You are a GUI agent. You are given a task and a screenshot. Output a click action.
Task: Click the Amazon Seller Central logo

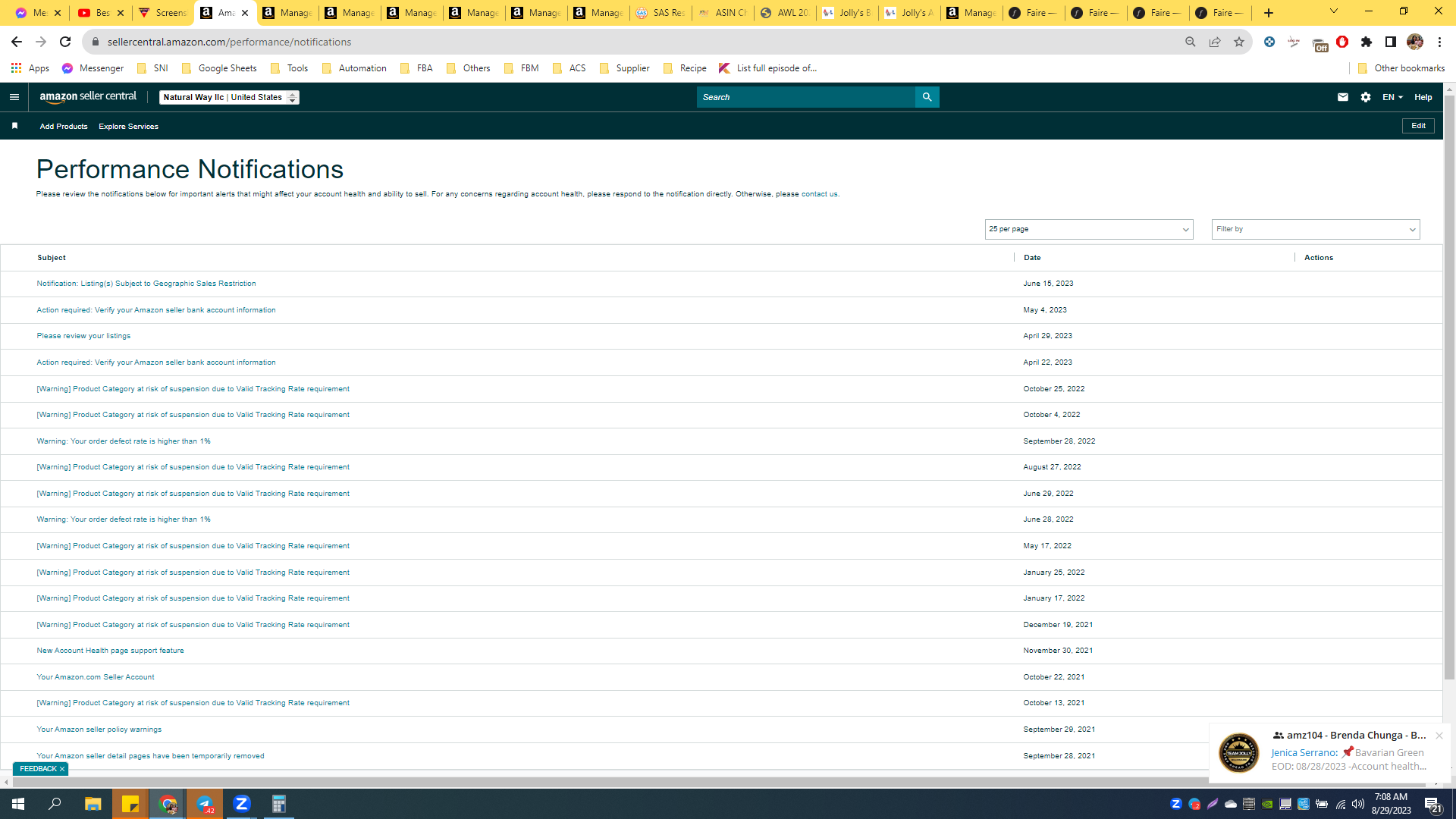click(88, 97)
